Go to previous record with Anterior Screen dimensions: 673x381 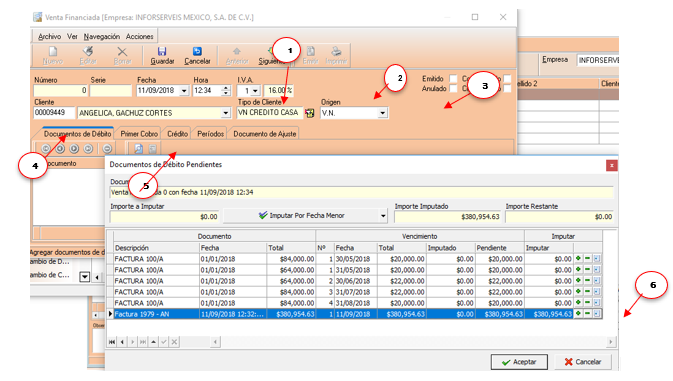tap(237, 55)
